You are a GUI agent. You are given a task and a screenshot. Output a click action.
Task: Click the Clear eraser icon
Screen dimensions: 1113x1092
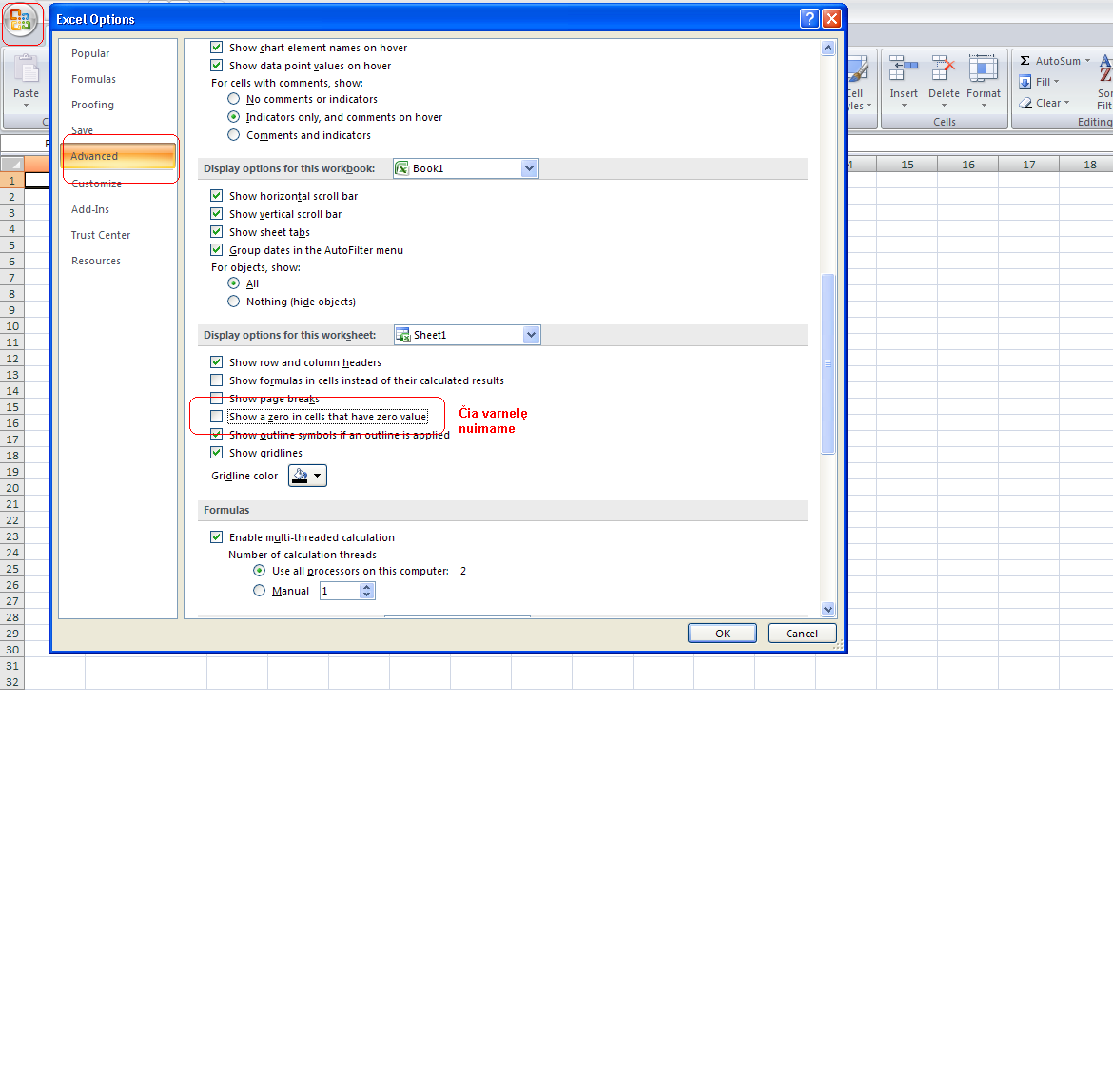click(x=1025, y=103)
